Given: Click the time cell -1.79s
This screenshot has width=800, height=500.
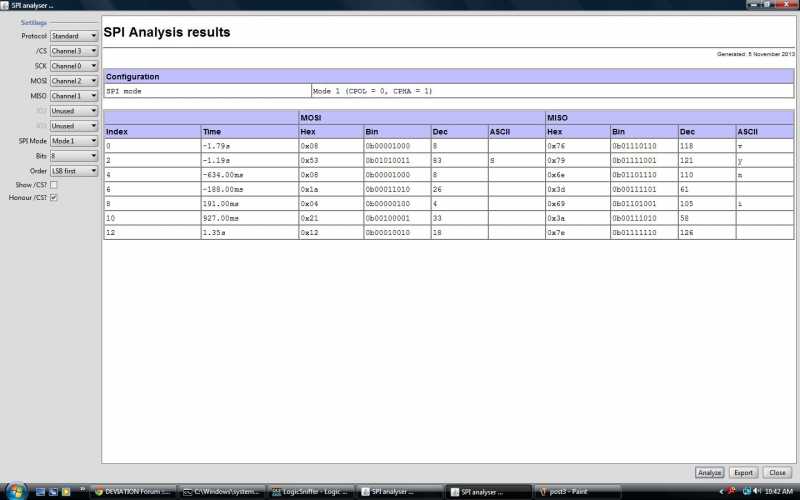Looking at the screenshot, I should pyautogui.click(x=249, y=146).
